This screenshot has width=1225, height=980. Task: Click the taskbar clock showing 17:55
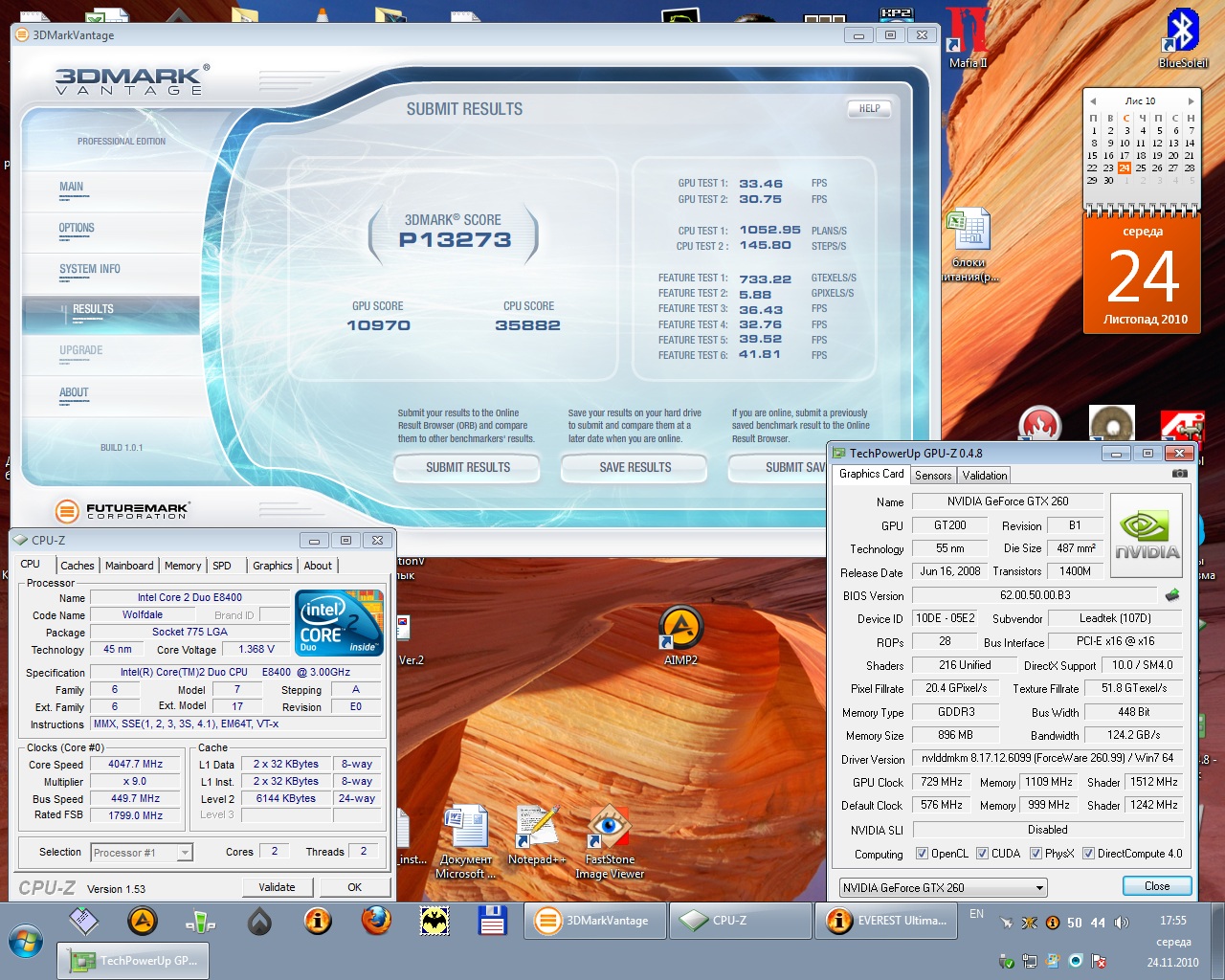[1173, 921]
